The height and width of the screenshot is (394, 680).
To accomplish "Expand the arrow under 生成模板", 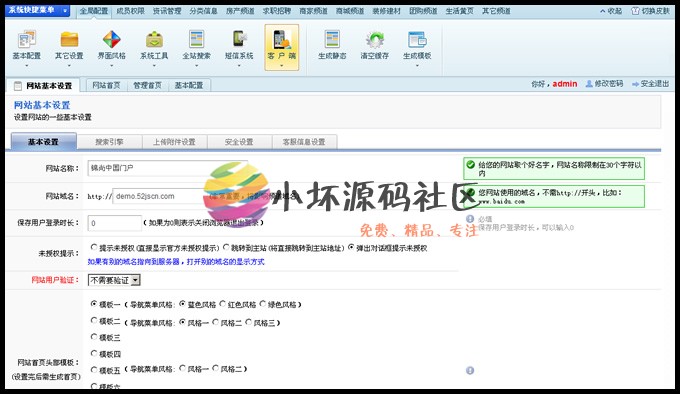I will coord(417,65).
